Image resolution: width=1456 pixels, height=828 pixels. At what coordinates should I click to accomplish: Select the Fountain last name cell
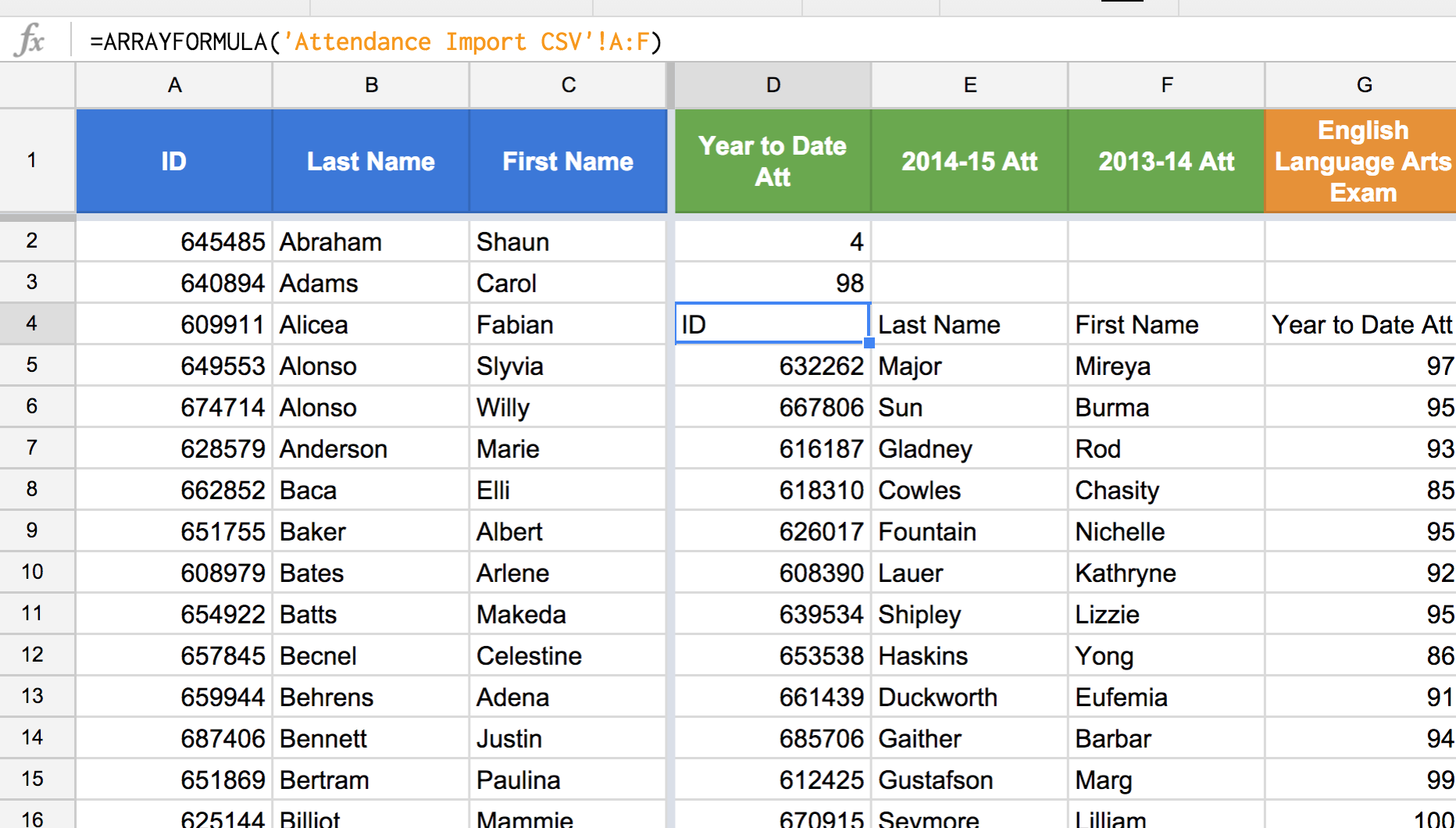(969, 531)
